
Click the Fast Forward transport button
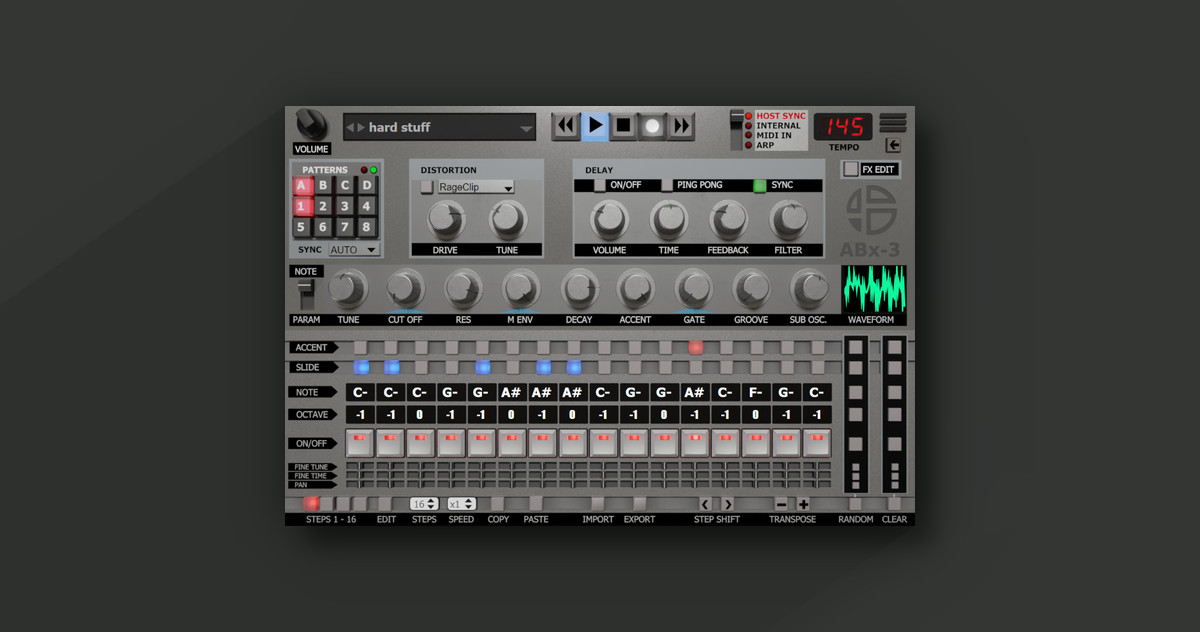[681, 126]
